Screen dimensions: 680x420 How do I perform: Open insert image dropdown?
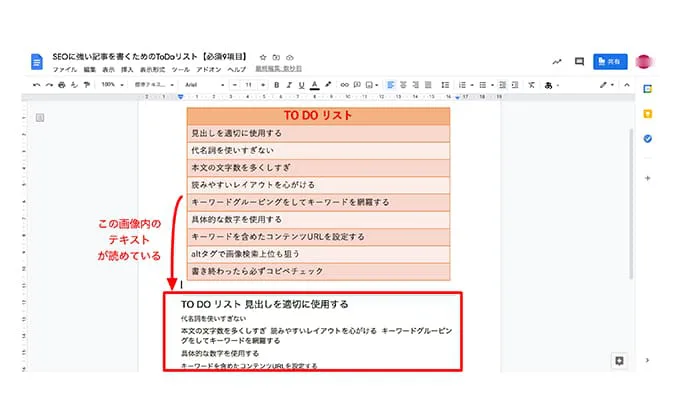click(x=372, y=85)
